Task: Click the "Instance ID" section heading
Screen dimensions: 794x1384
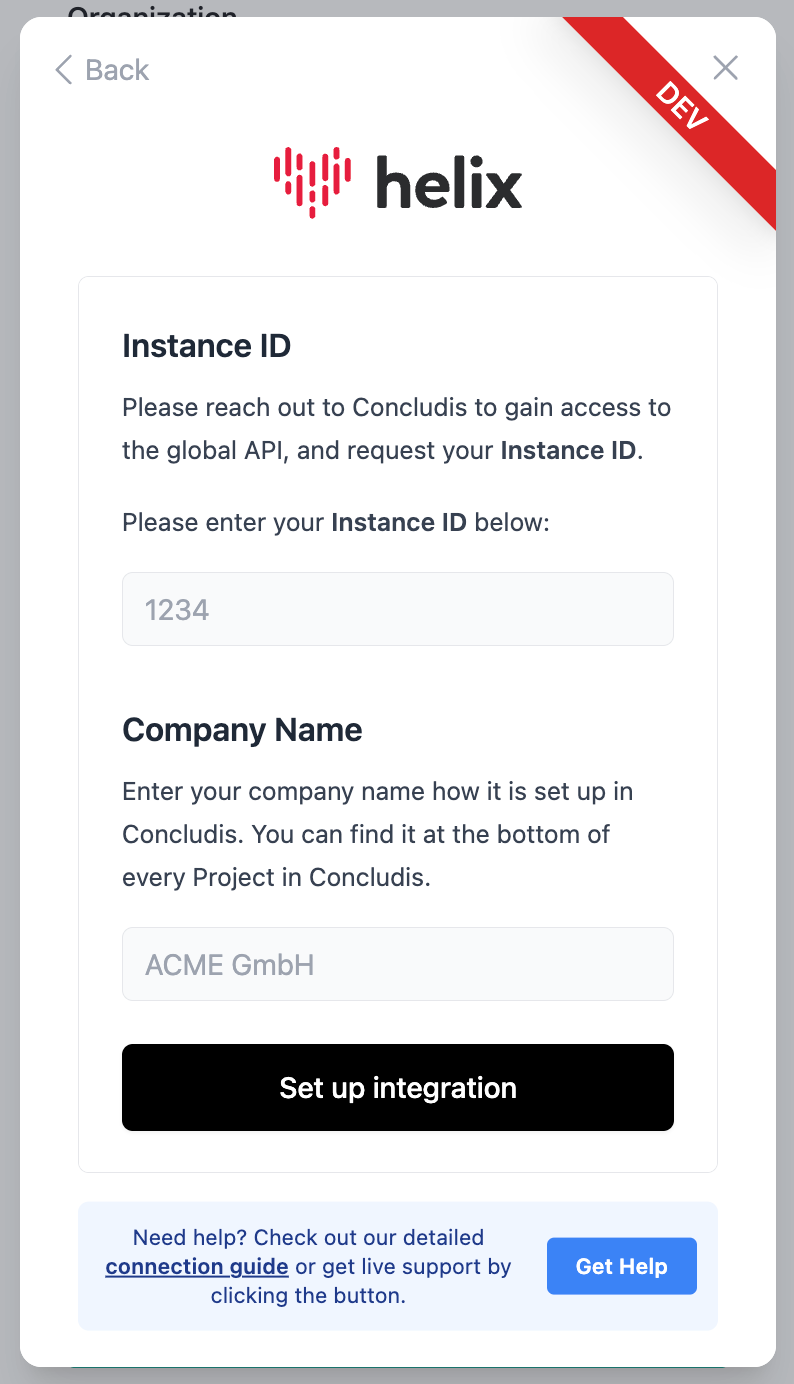Action: coord(206,346)
